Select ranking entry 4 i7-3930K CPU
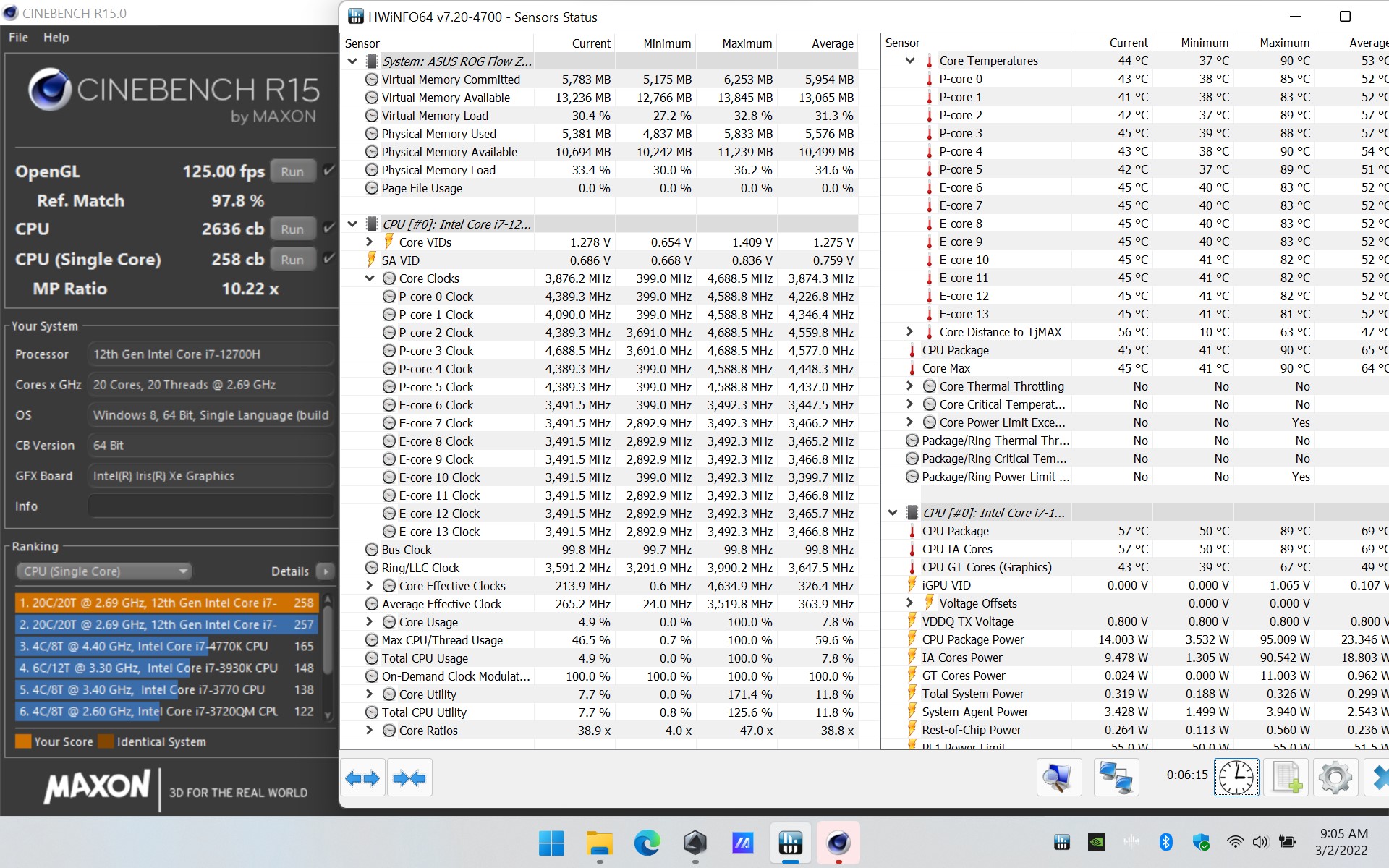Viewport: 1389px width, 868px height. tap(167, 668)
